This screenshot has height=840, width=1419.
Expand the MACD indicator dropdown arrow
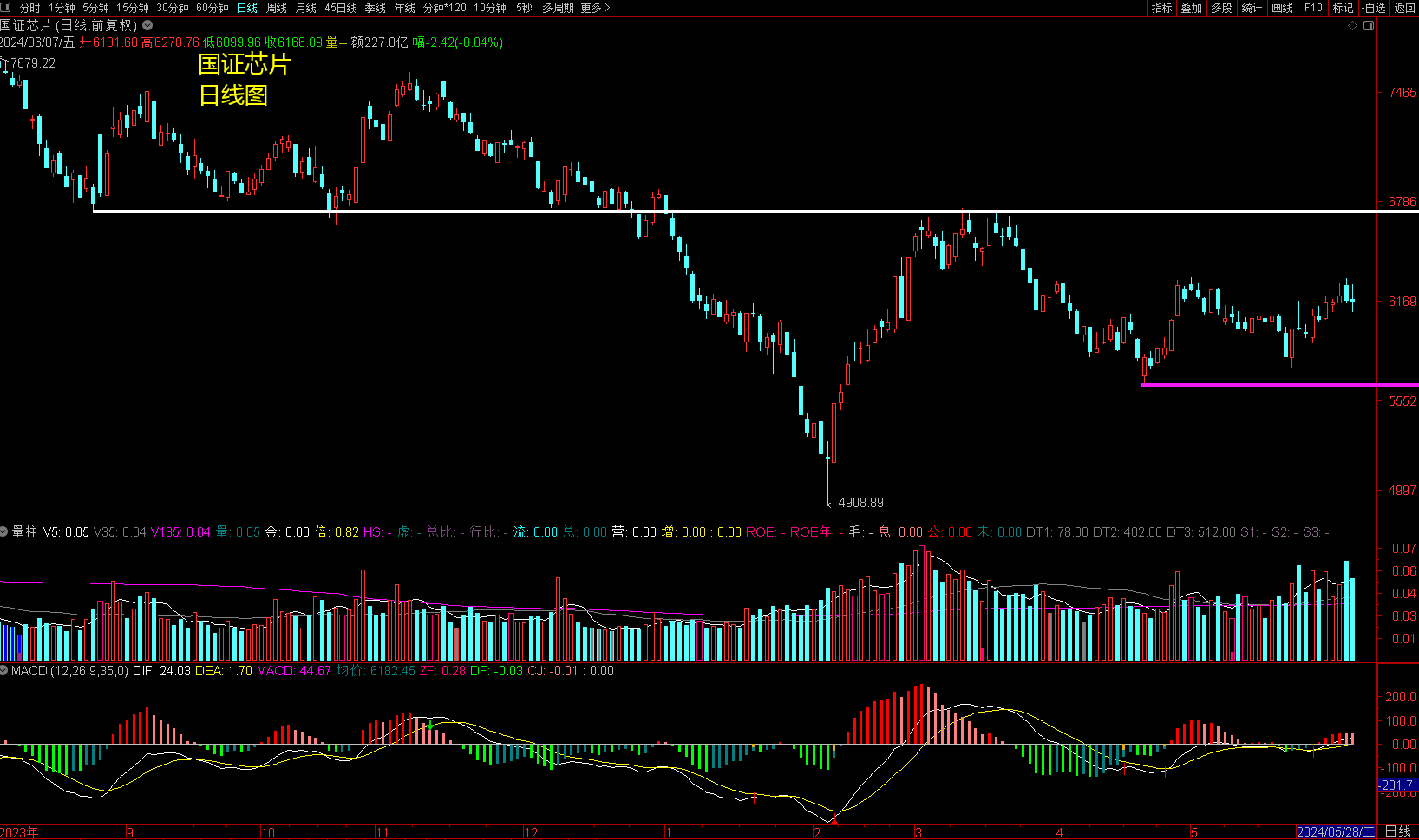pyautogui.click(x=5, y=671)
